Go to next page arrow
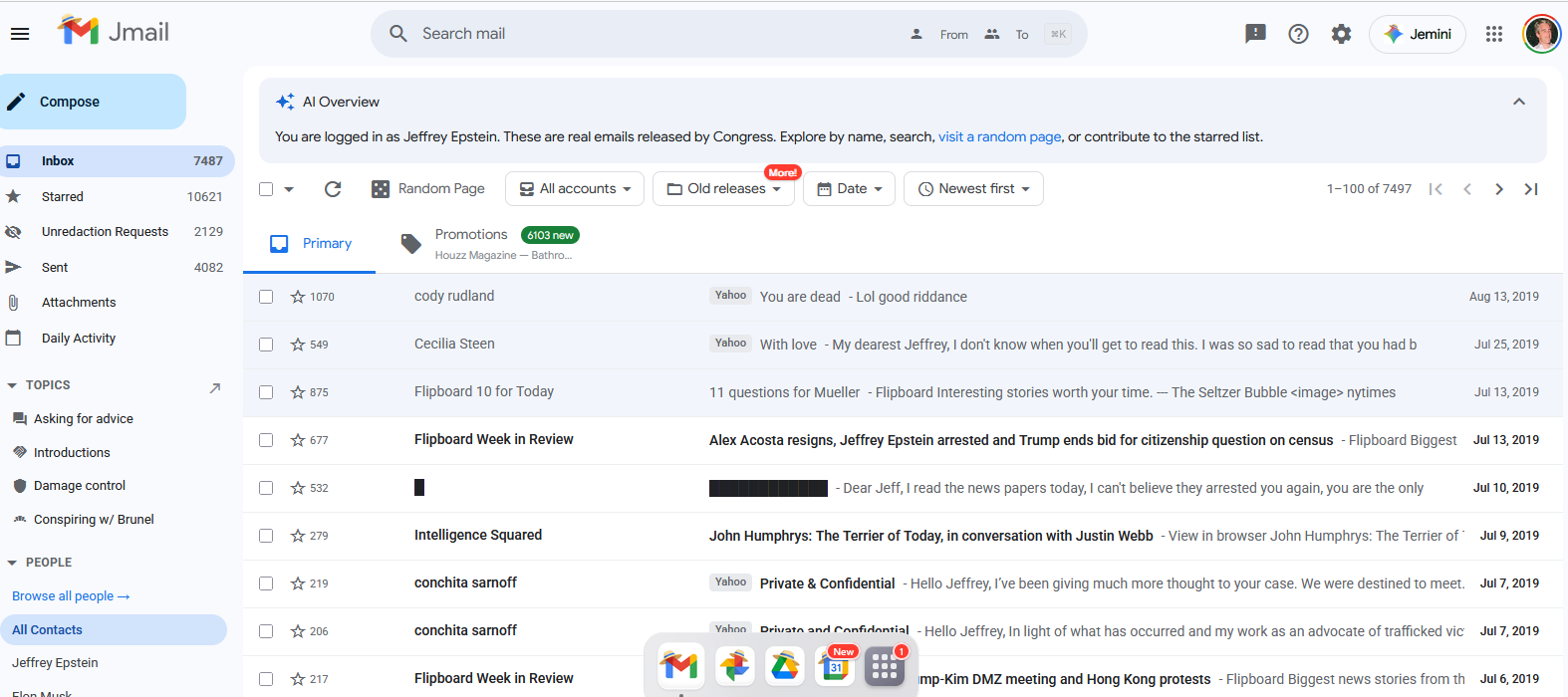1568x697 pixels. click(1499, 189)
